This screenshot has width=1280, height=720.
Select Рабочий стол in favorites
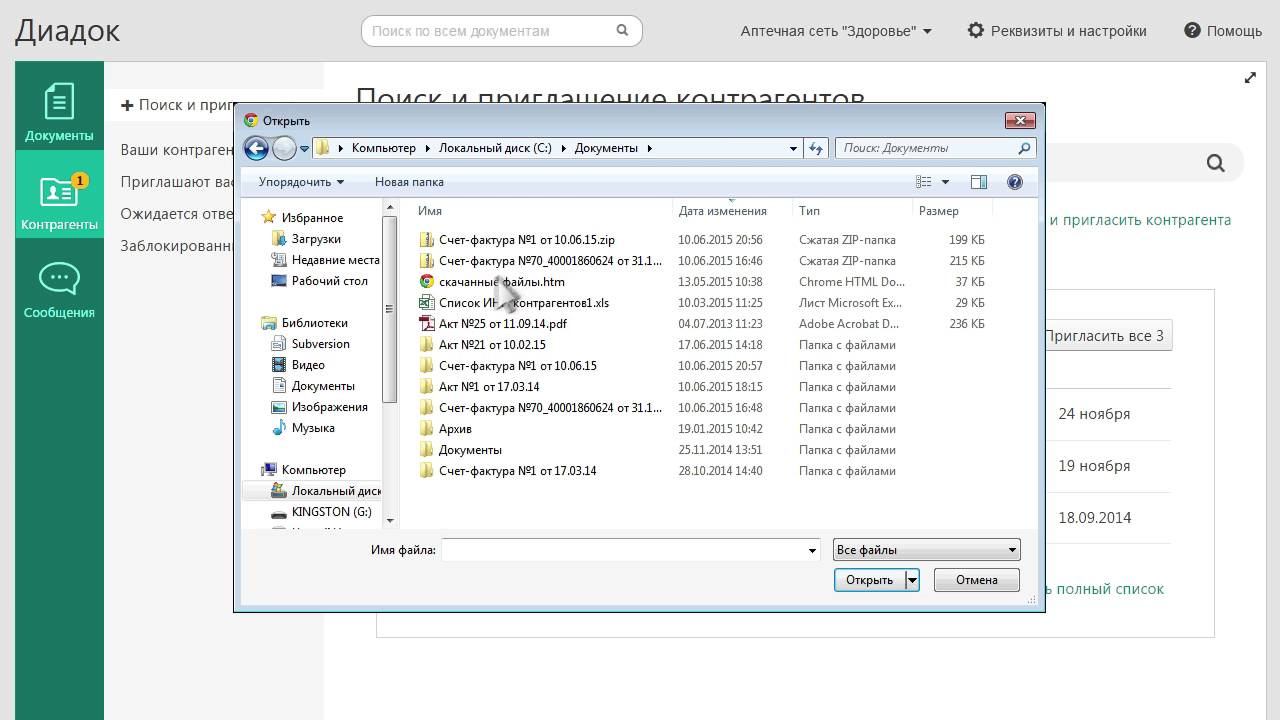320,281
